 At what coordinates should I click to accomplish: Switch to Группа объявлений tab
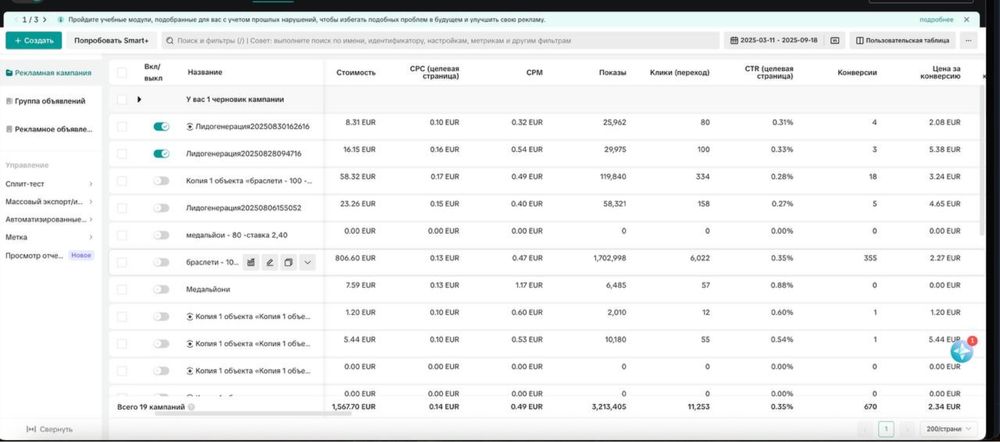click(x=49, y=101)
